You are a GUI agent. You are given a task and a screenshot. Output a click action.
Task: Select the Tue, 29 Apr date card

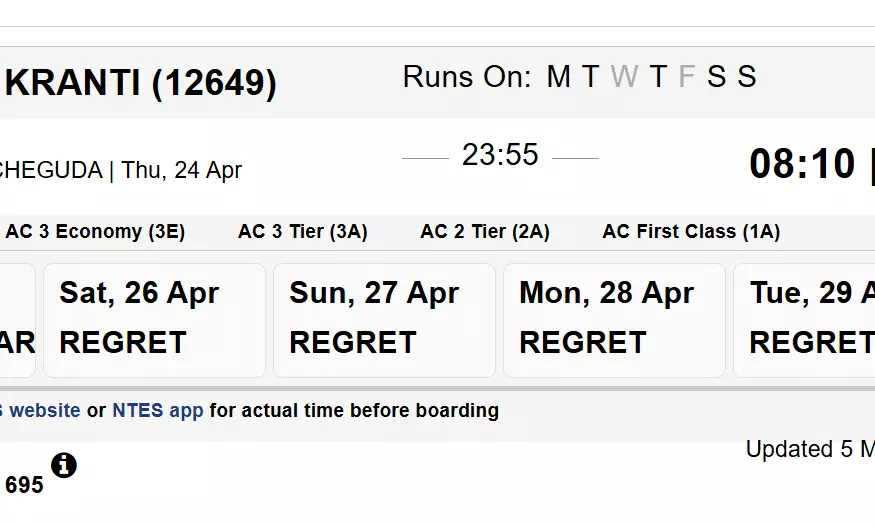coord(805,320)
